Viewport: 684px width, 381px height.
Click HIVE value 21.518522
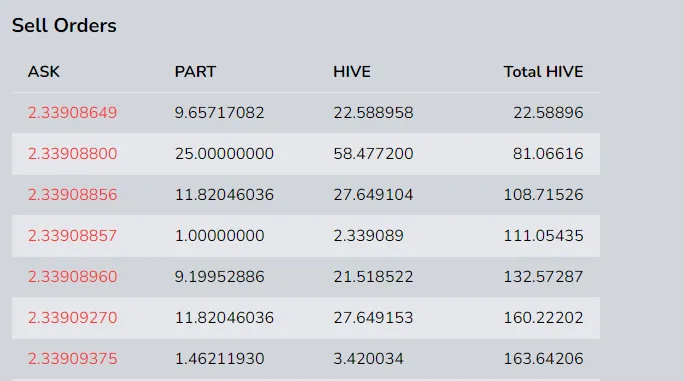373,277
